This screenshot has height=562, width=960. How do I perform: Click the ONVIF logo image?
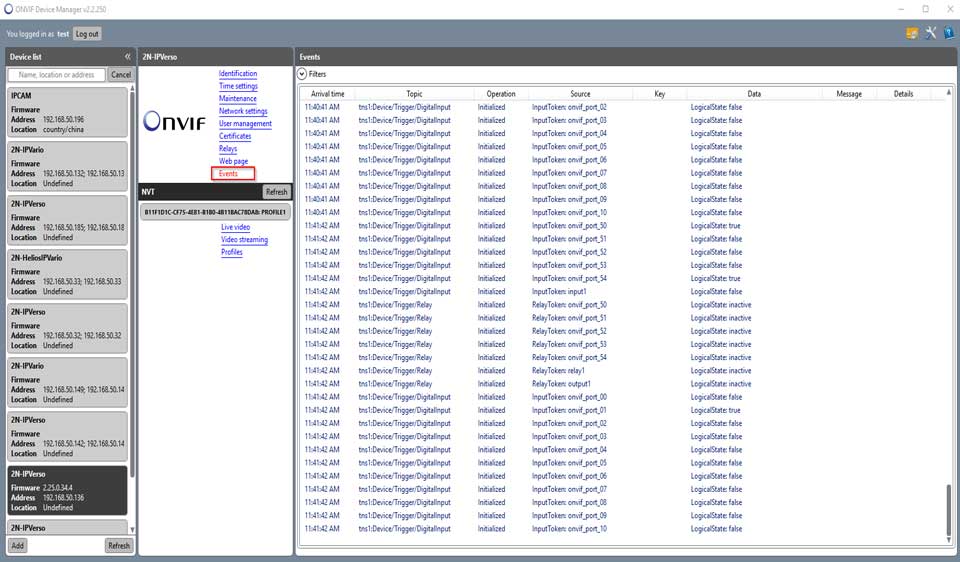[174, 121]
